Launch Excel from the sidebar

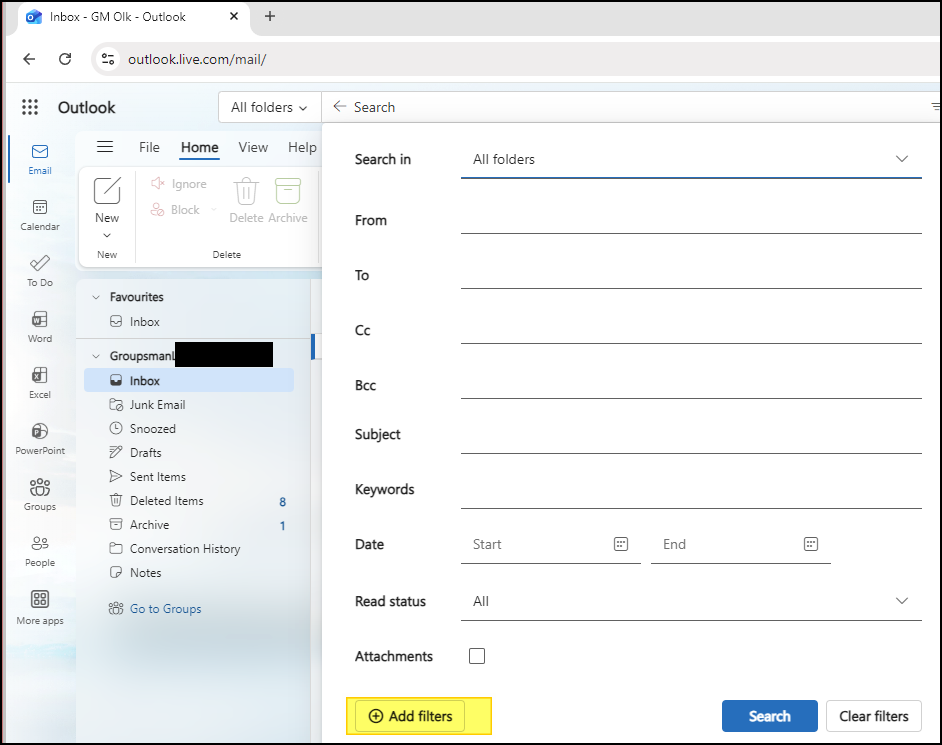tap(40, 383)
